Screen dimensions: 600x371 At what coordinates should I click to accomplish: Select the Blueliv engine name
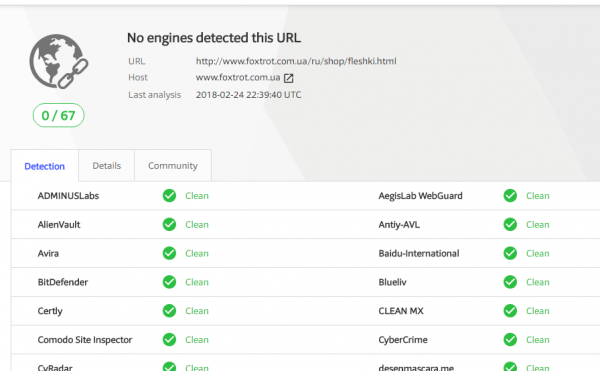(x=393, y=282)
